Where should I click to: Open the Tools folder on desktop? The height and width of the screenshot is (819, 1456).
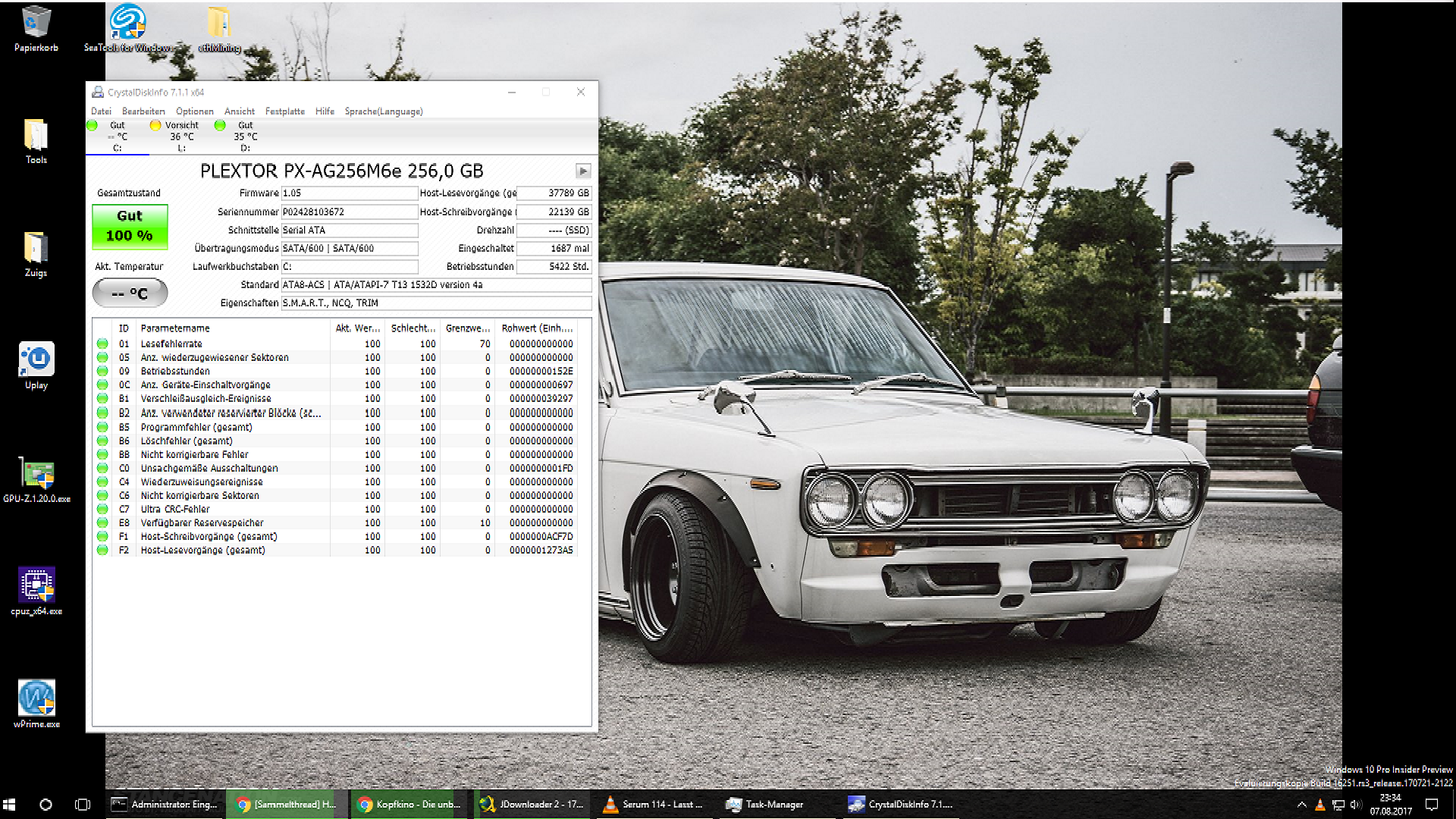[x=36, y=136]
